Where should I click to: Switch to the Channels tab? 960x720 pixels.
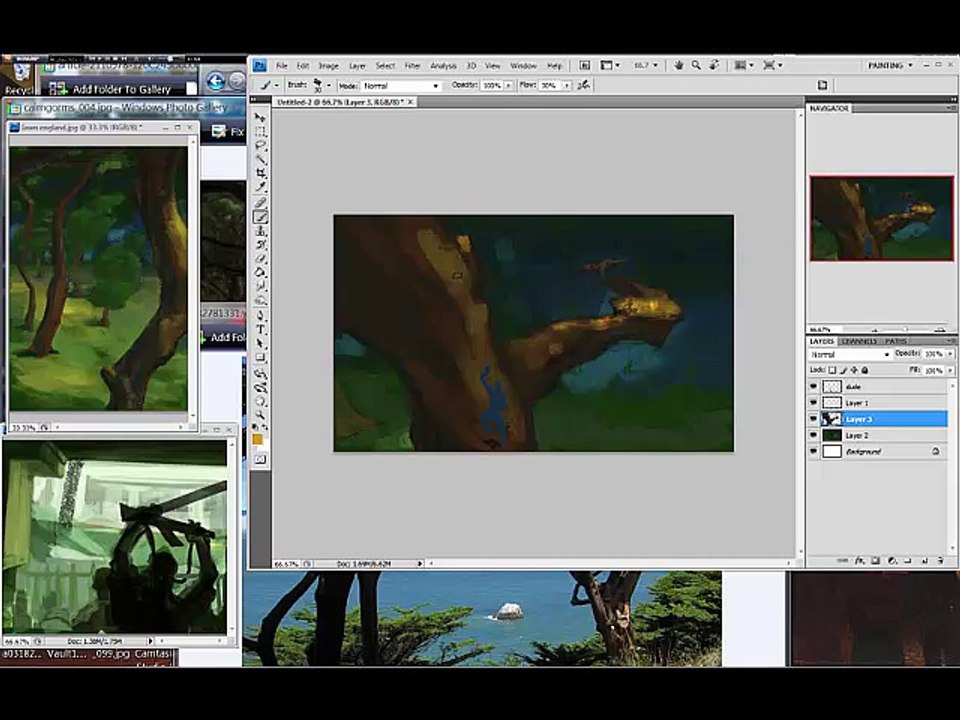click(859, 341)
